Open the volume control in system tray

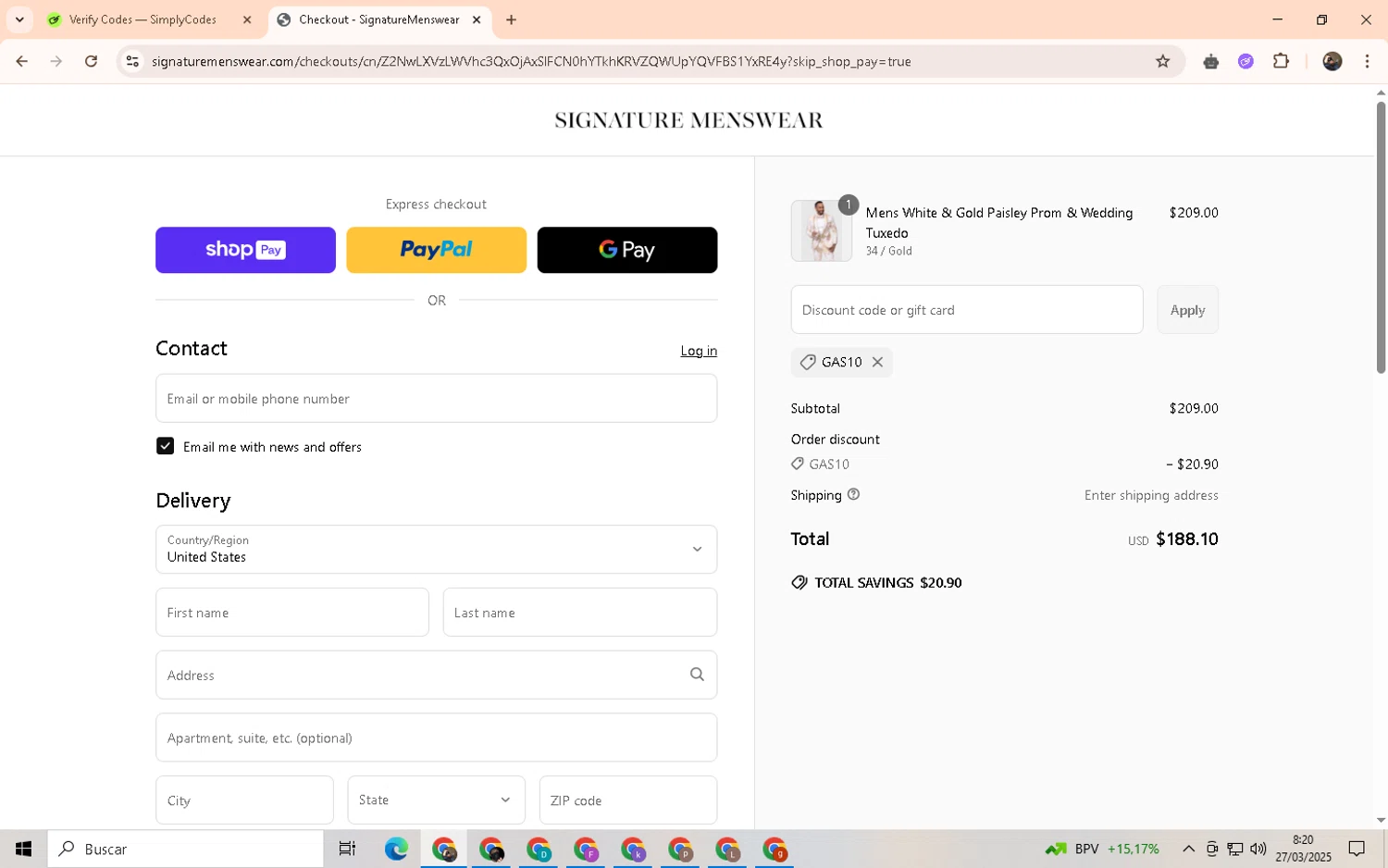pos(1258,849)
